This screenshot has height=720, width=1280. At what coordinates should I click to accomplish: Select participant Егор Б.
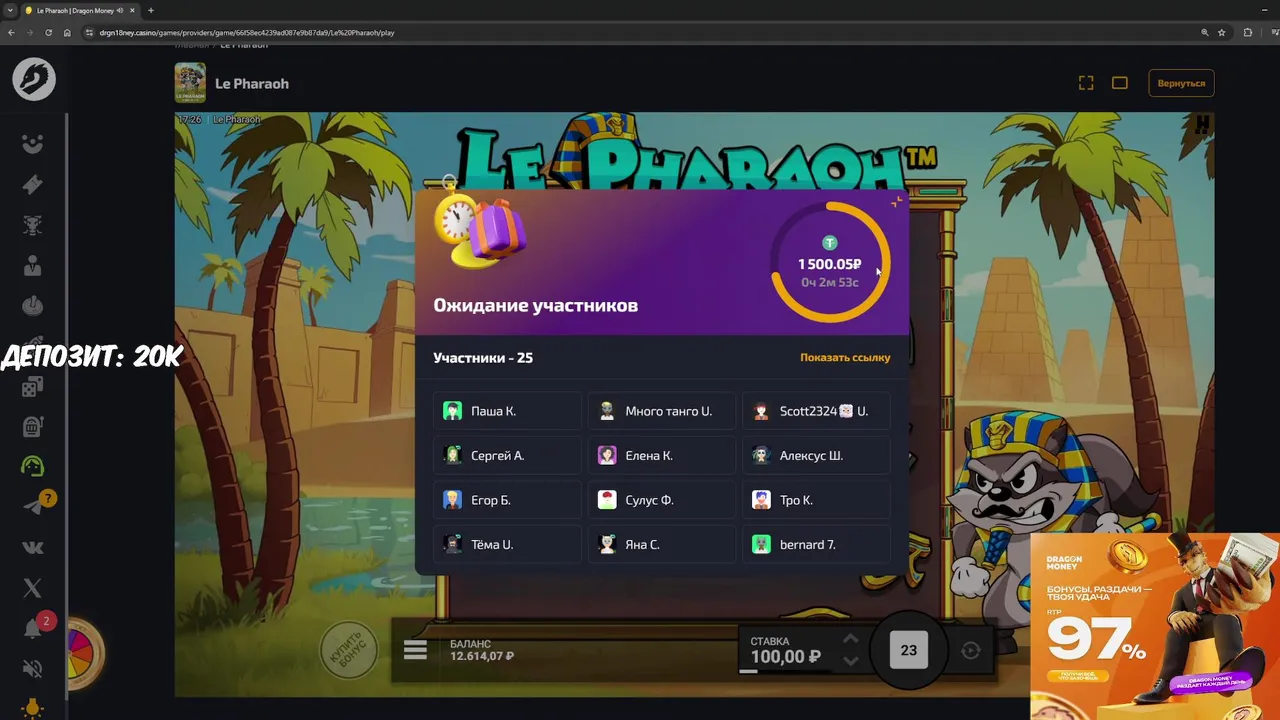coord(507,500)
